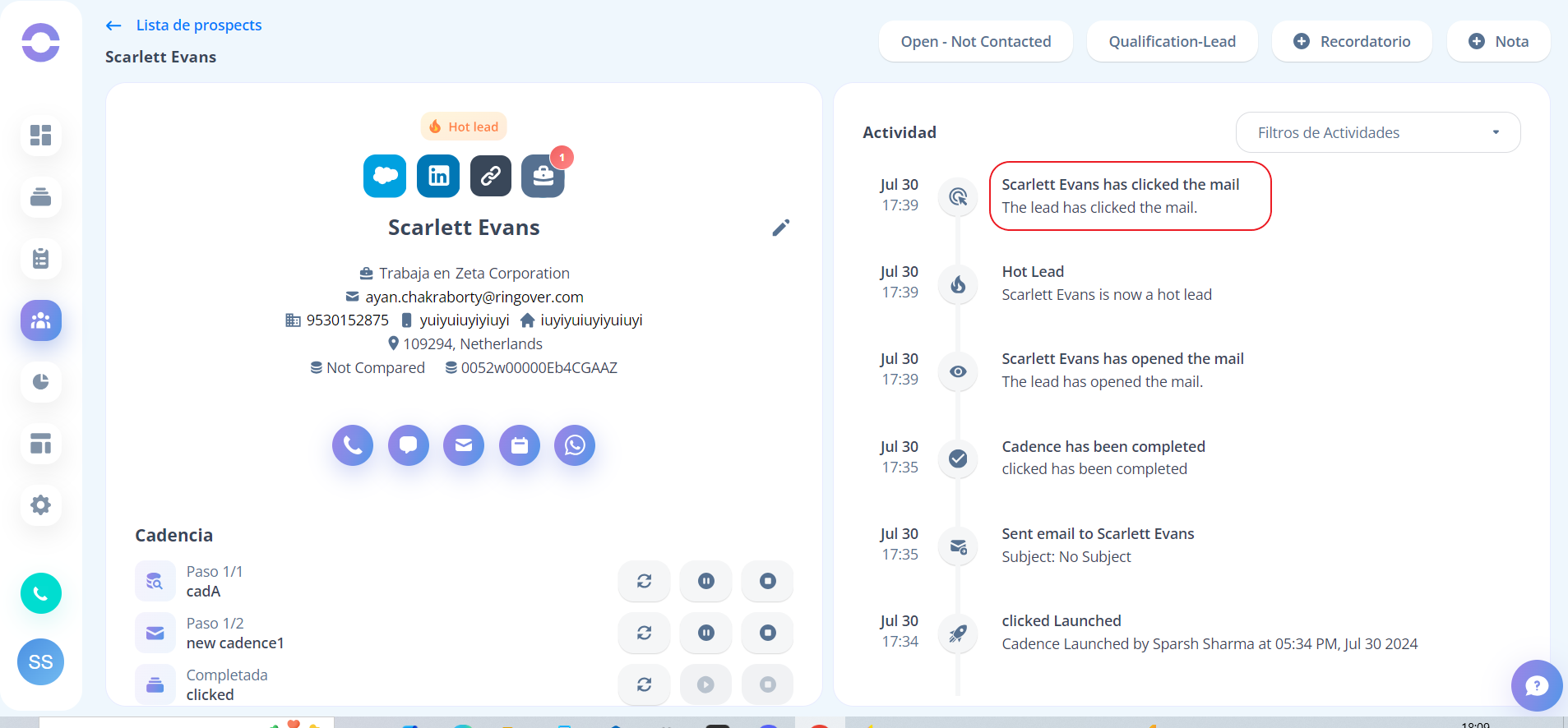Open the dashboard grid icon in sidebar
The width and height of the screenshot is (1568, 728).
pos(40,135)
